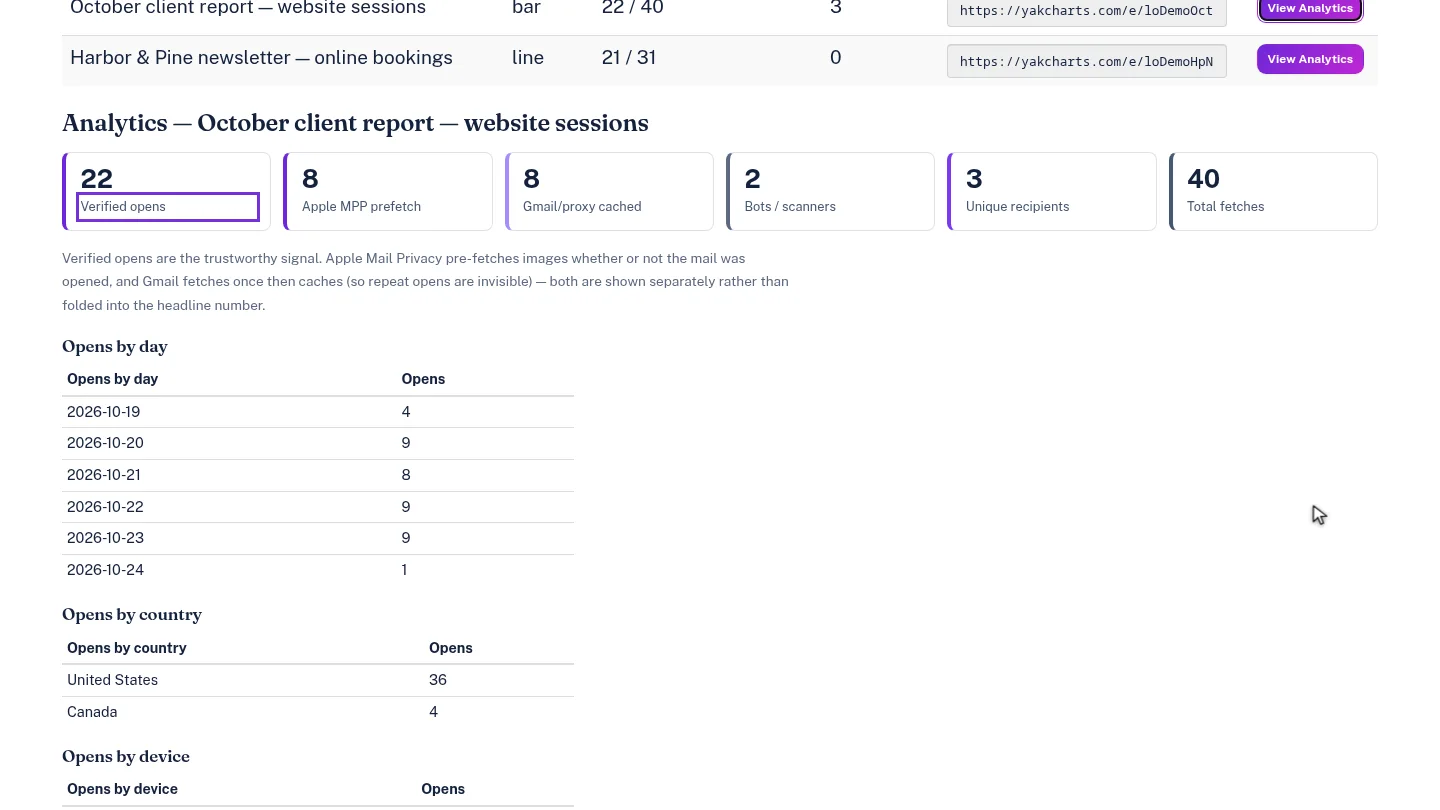
Task: Select the loDemoHpN embed URL field
Action: tap(1086, 61)
